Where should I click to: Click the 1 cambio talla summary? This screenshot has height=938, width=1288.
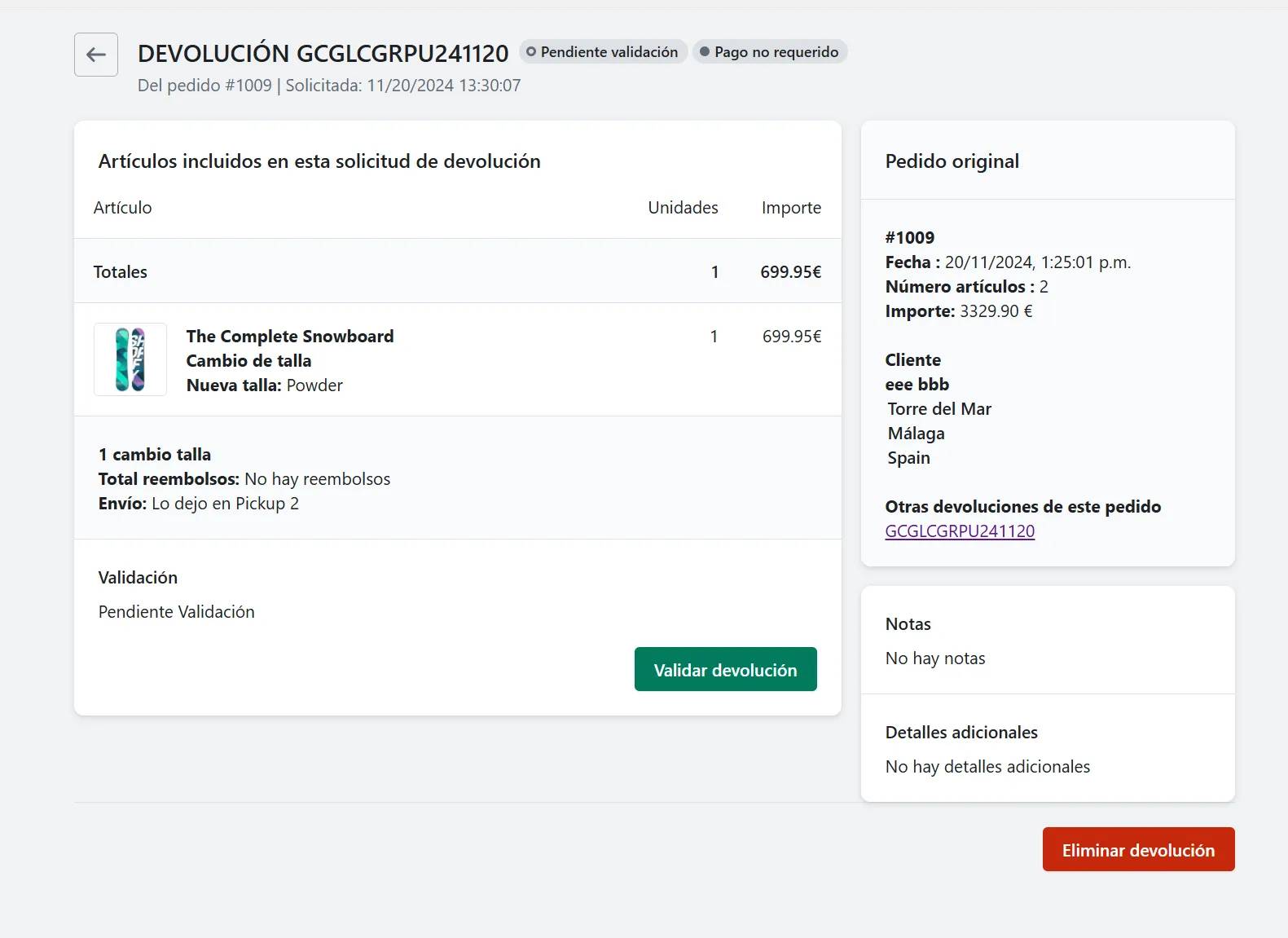(155, 455)
